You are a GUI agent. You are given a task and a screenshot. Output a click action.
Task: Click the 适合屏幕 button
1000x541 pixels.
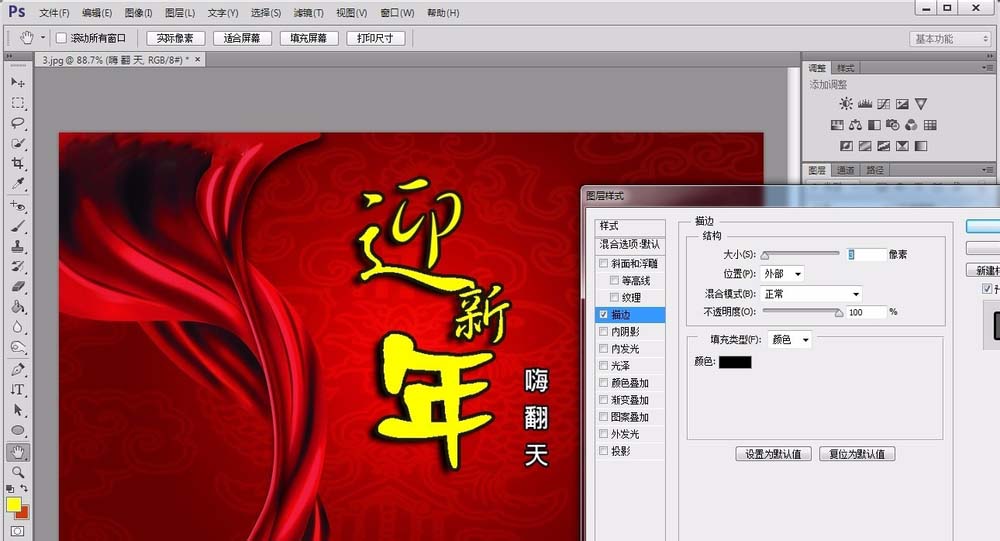242,38
